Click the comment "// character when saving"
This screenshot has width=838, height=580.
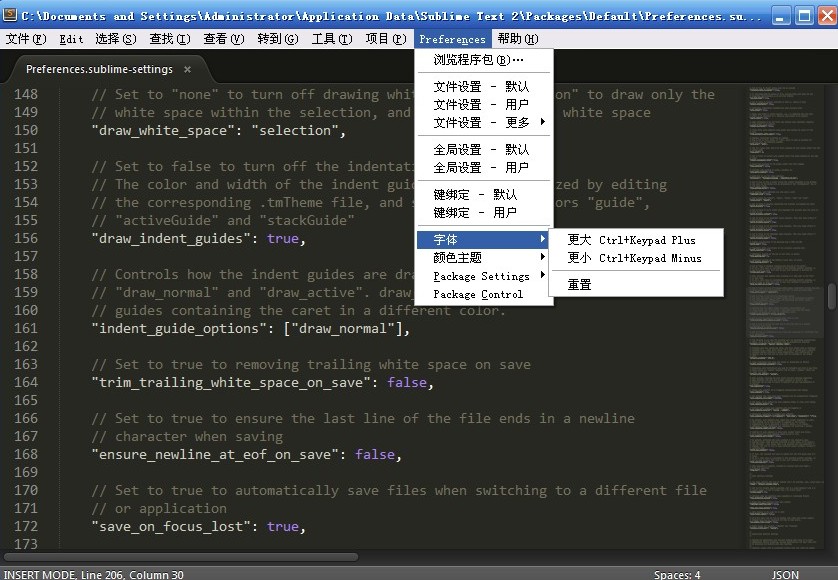point(187,437)
